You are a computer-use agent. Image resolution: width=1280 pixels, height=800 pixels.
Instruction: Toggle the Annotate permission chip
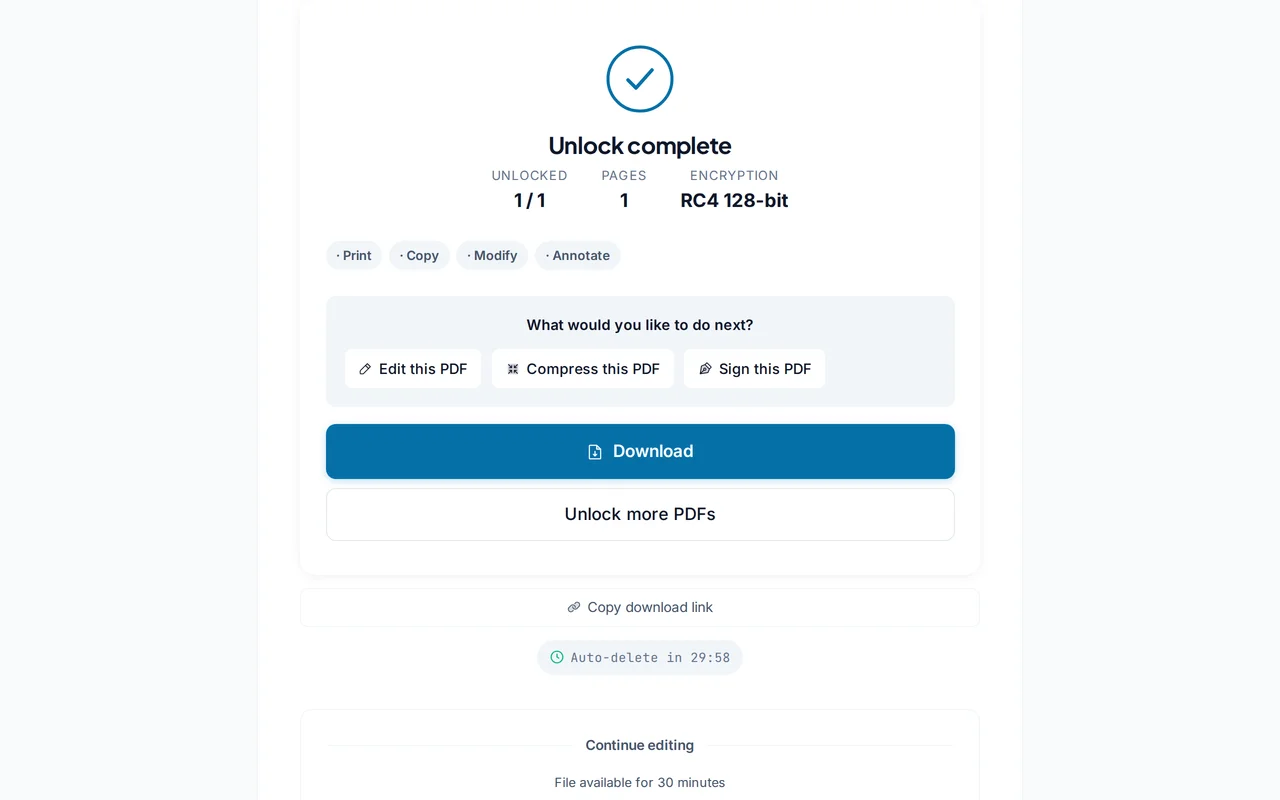point(578,255)
